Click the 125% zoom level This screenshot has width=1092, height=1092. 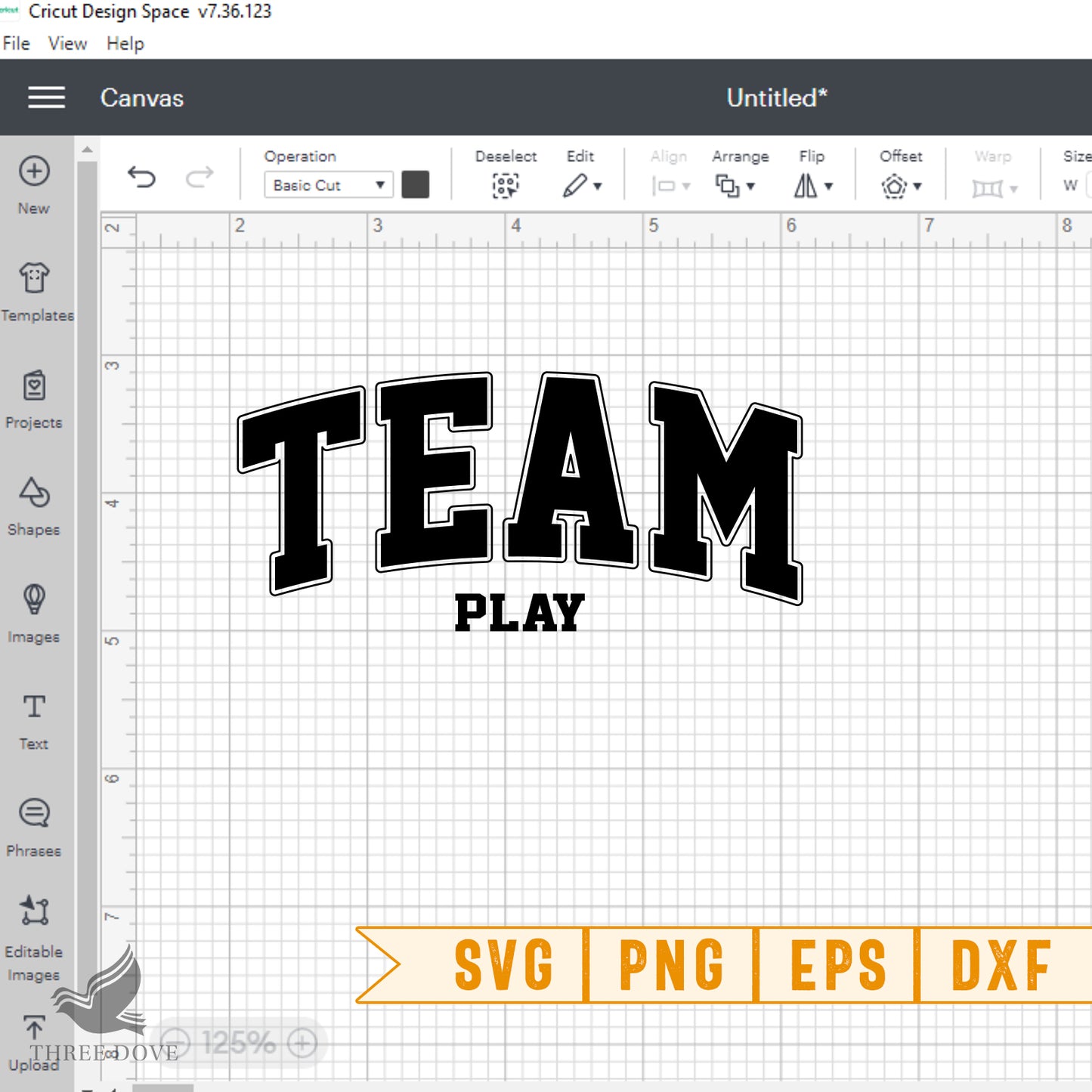pyautogui.click(x=239, y=1044)
